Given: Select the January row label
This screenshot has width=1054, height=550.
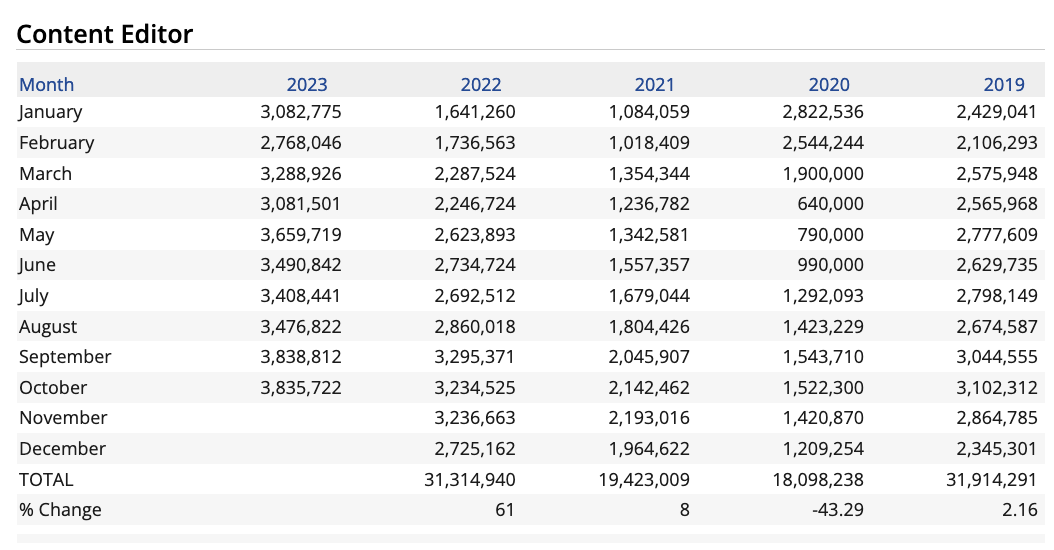Looking at the screenshot, I should pyautogui.click(x=50, y=112).
